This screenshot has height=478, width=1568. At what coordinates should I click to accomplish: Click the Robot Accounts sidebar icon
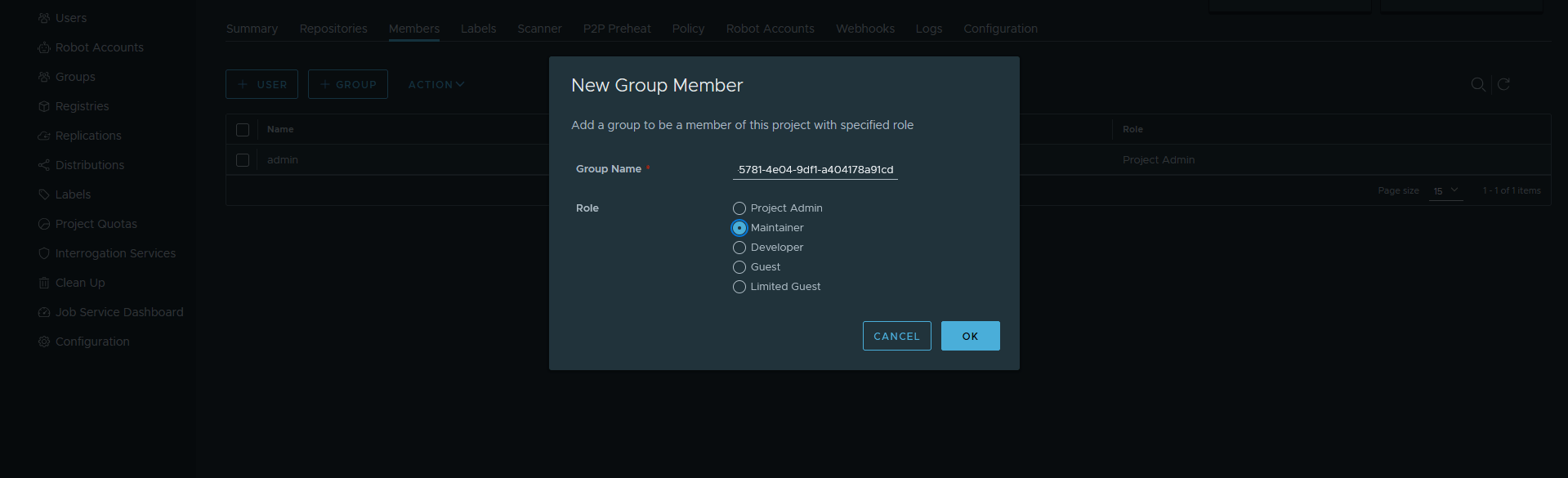pyautogui.click(x=44, y=47)
